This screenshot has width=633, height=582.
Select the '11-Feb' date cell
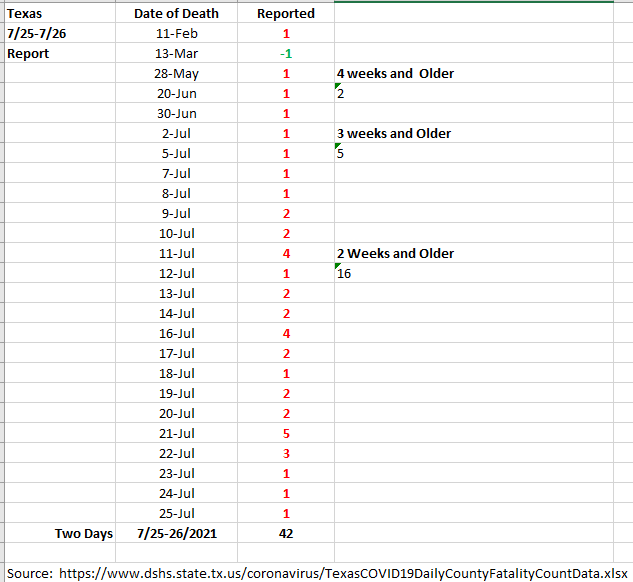coord(176,33)
